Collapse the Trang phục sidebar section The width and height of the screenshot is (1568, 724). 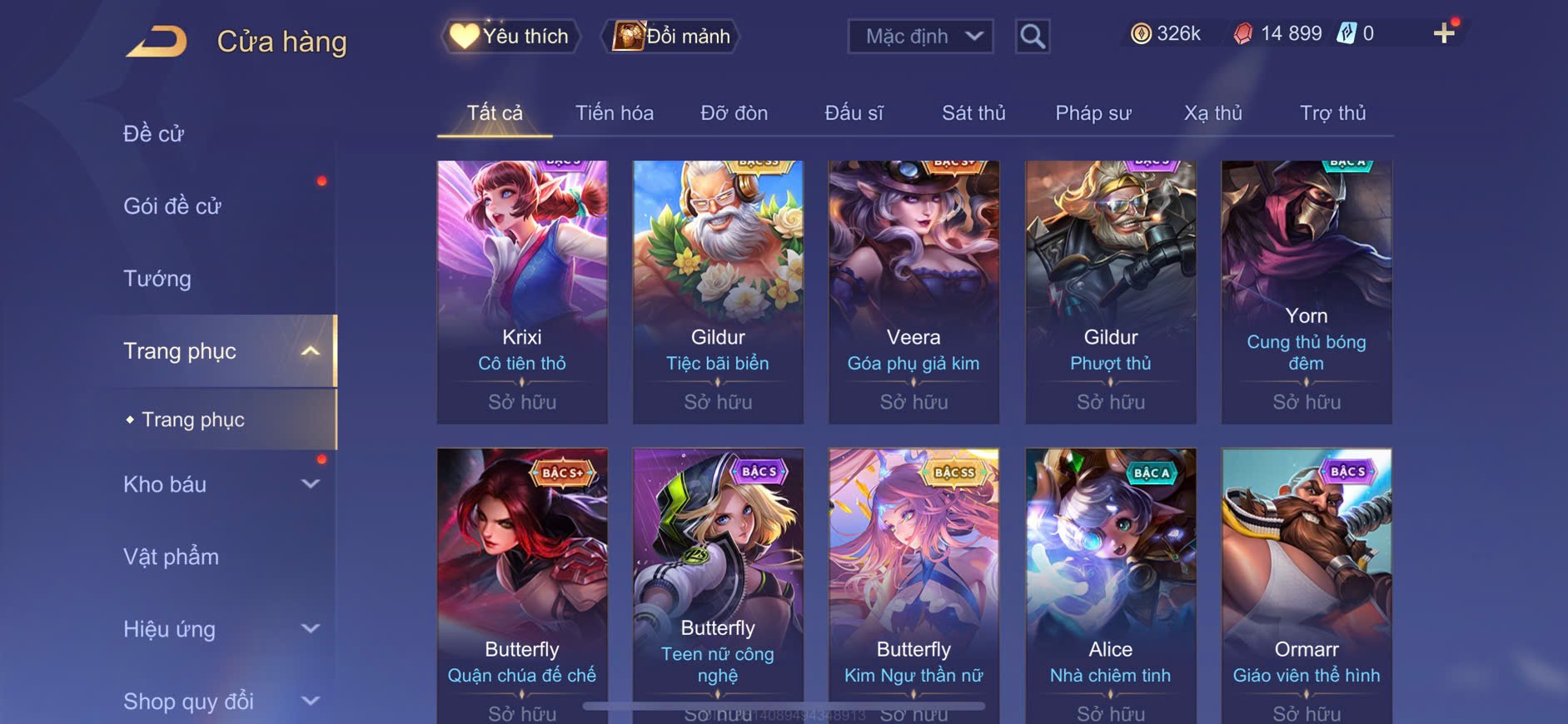[x=311, y=351]
